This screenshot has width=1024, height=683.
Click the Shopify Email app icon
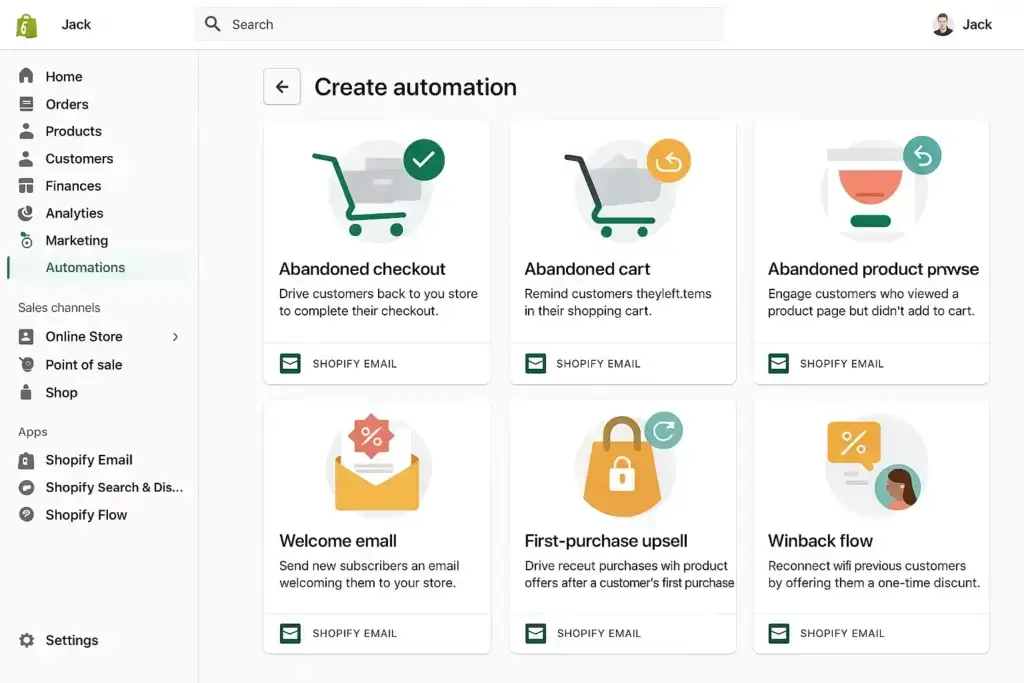point(26,460)
